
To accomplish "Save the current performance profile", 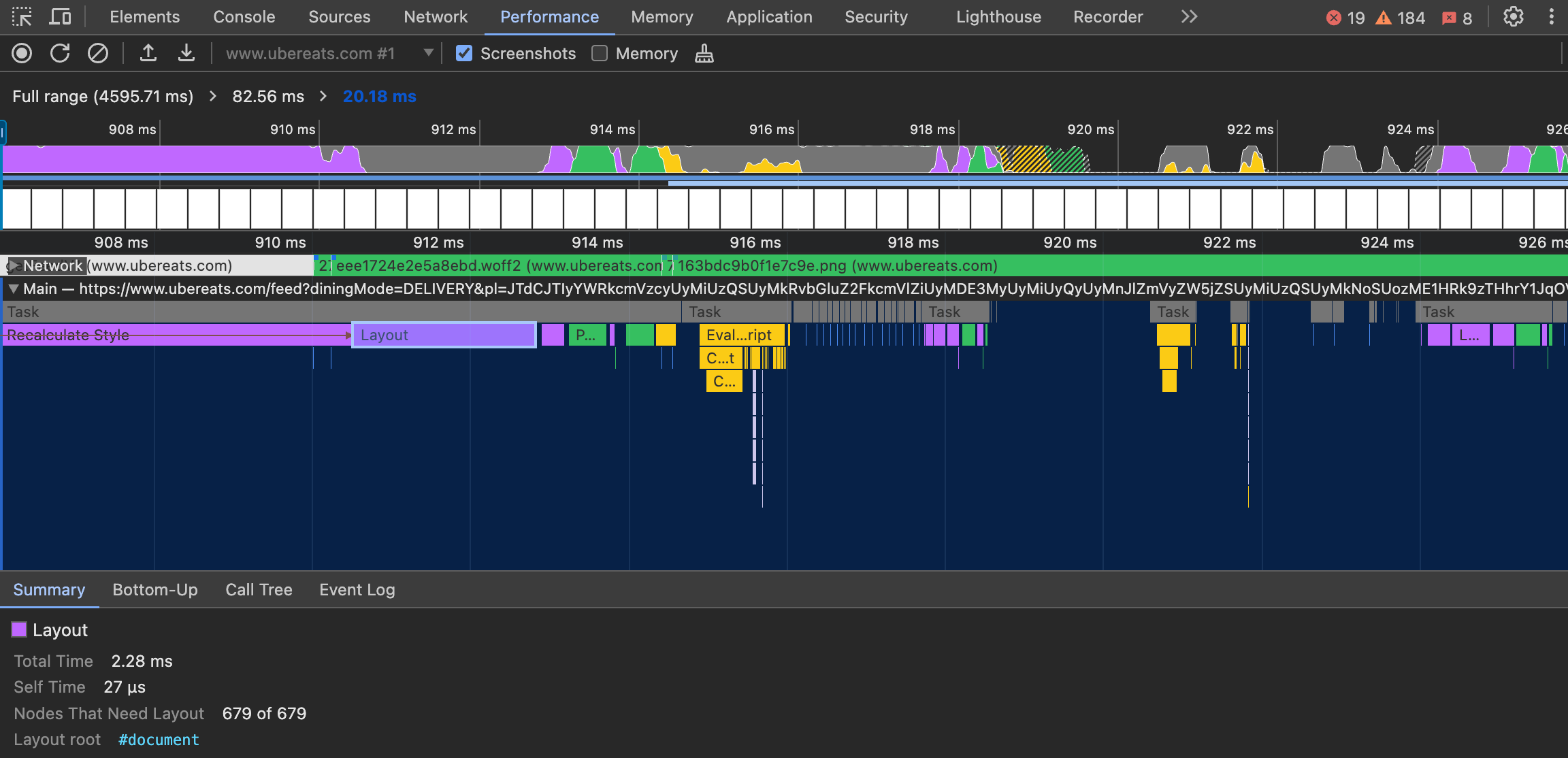I will pos(186,53).
